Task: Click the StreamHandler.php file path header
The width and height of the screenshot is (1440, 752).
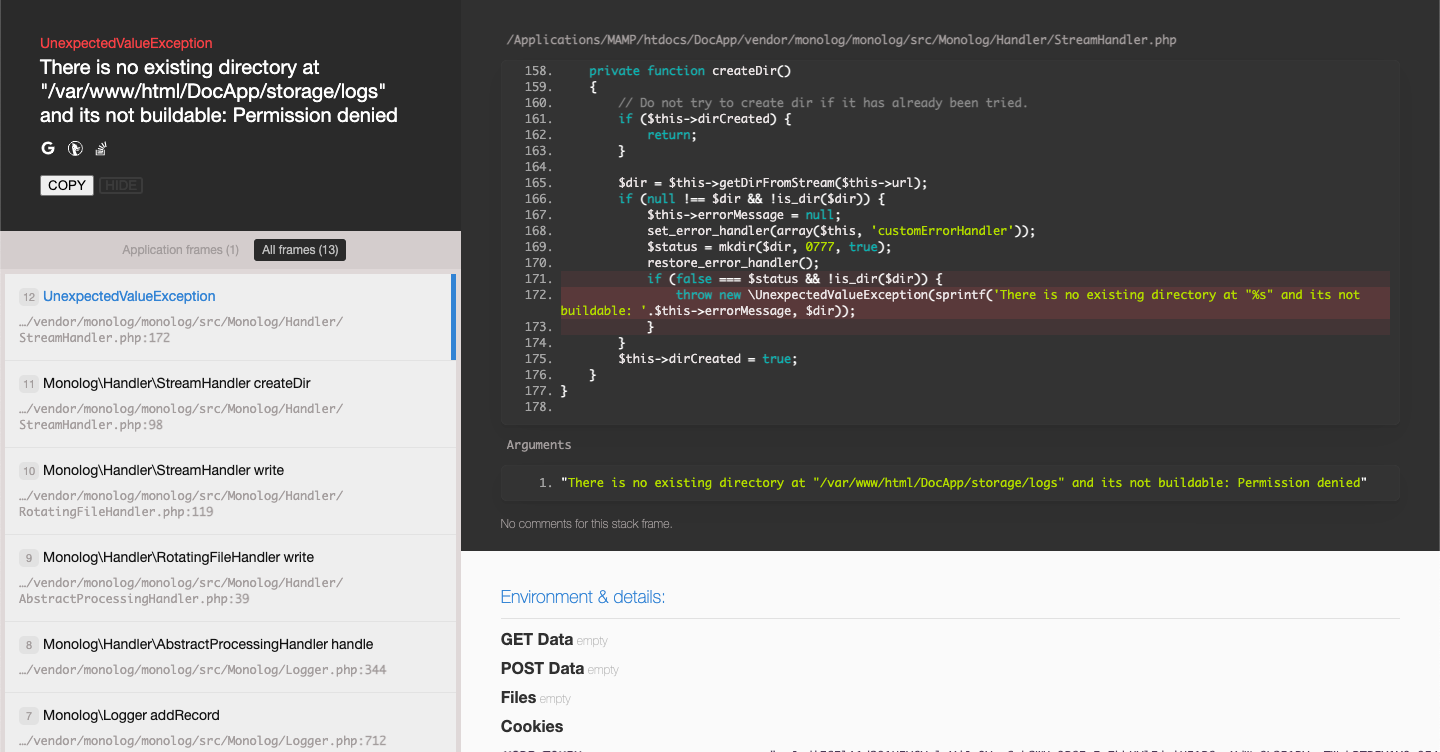Action: (842, 40)
